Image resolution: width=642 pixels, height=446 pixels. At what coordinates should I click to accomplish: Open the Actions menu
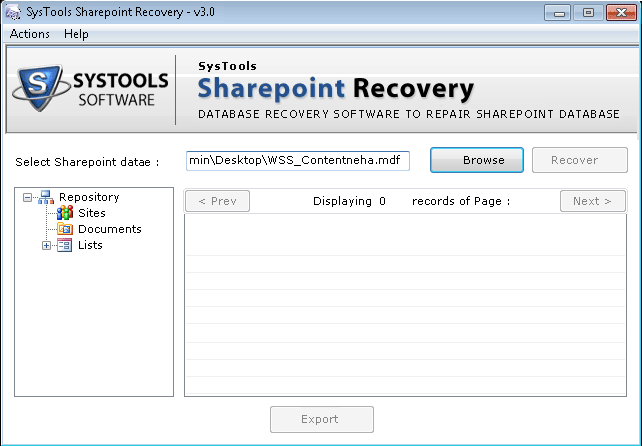point(29,34)
